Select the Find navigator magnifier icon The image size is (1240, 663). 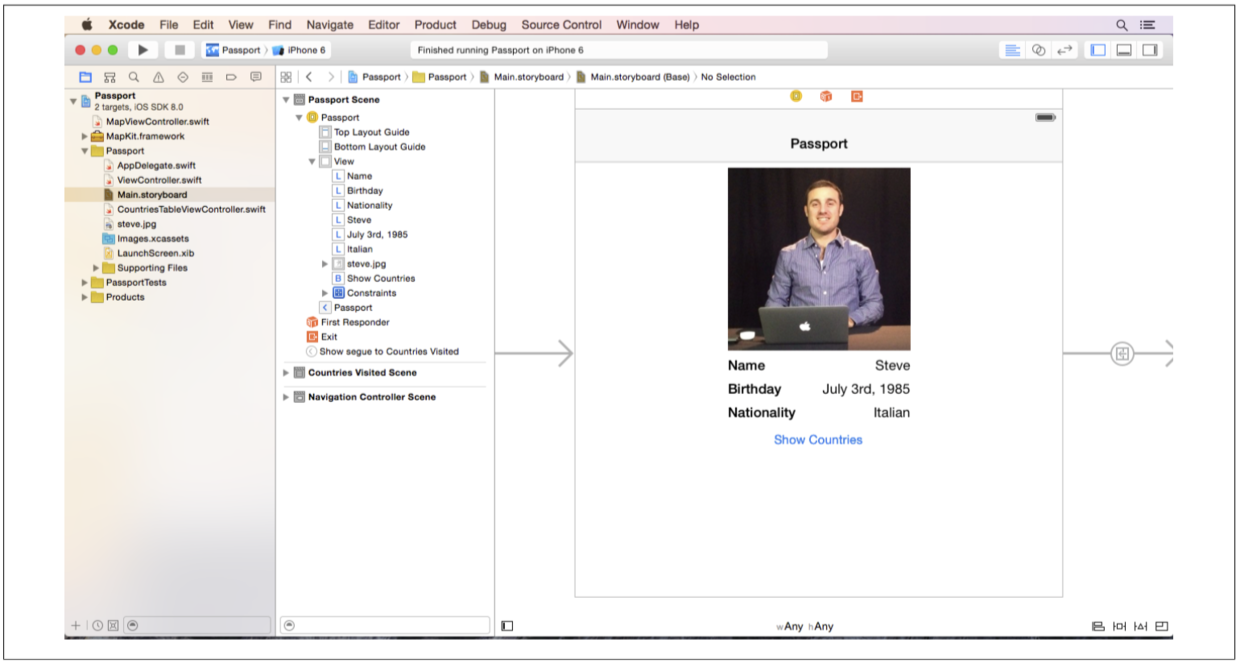coord(133,77)
